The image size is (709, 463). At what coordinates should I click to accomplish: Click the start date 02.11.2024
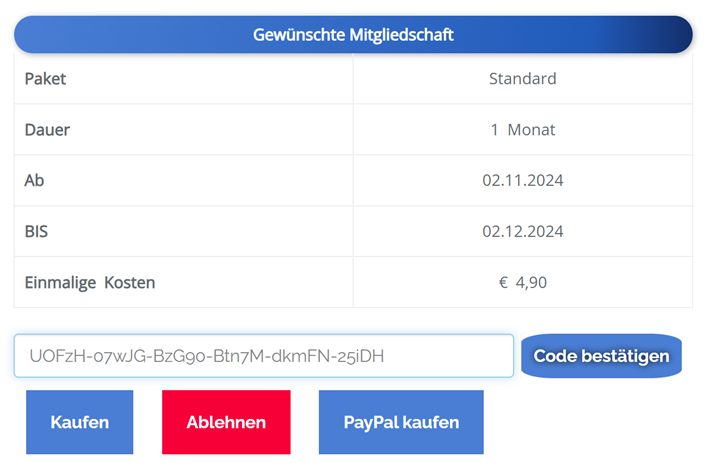522,181
